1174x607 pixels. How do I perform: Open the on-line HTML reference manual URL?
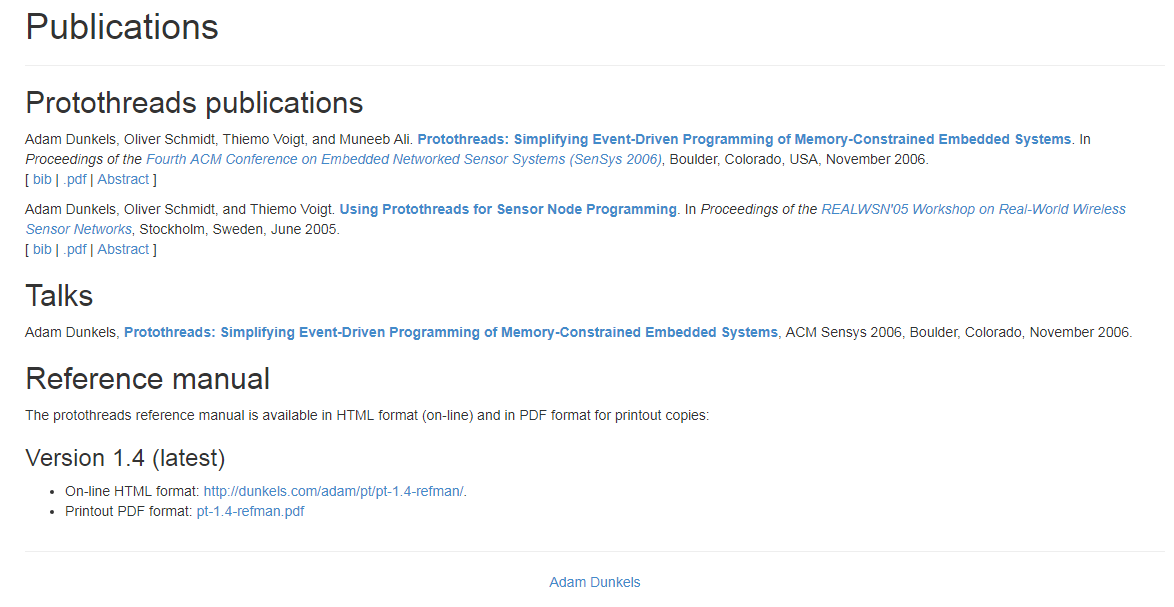coord(333,491)
